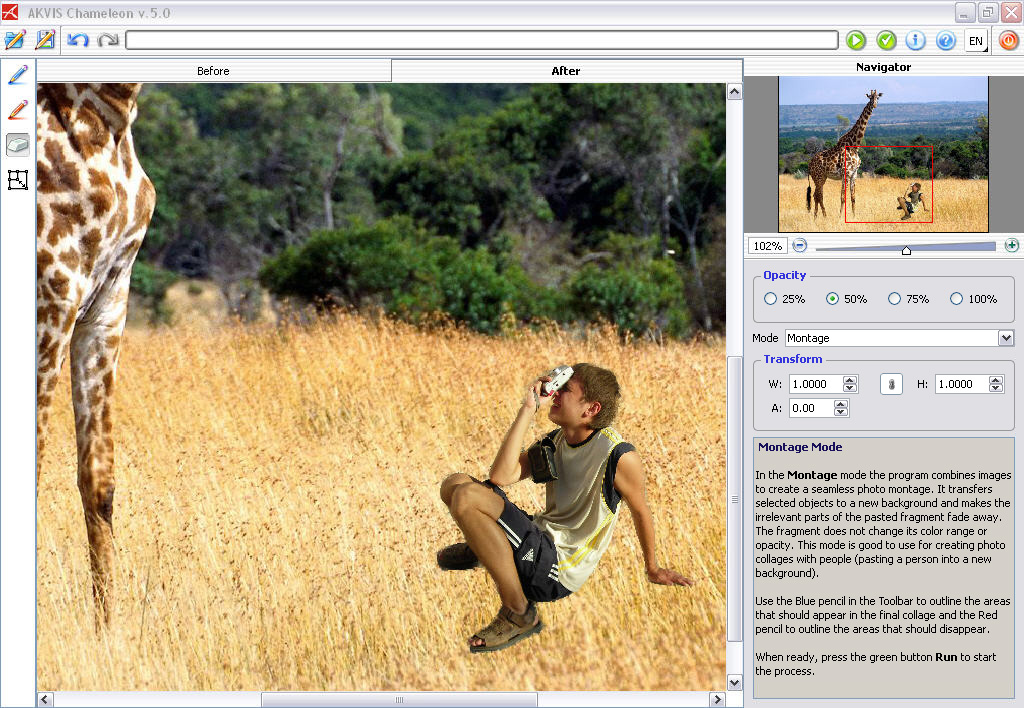This screenshot has height=708, width=1024.
Task: Select the Blue pencil tool
Action: click(18, 75)
